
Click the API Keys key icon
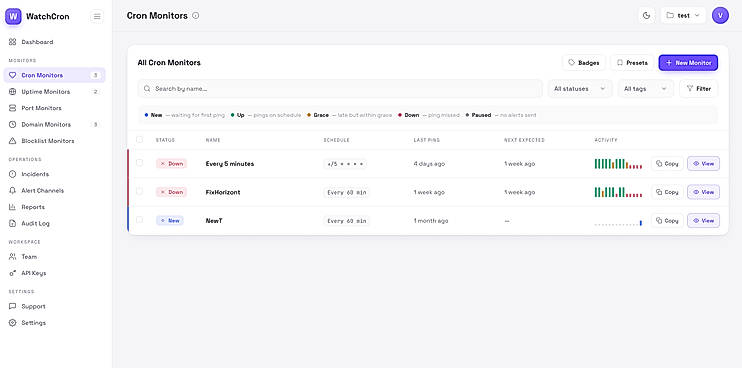click(12, 273)
